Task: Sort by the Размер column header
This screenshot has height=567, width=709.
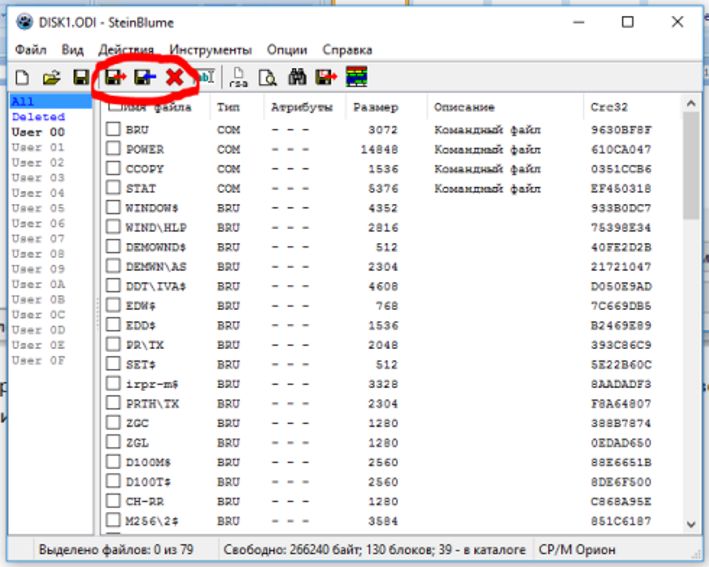Action: pos(375,107)
